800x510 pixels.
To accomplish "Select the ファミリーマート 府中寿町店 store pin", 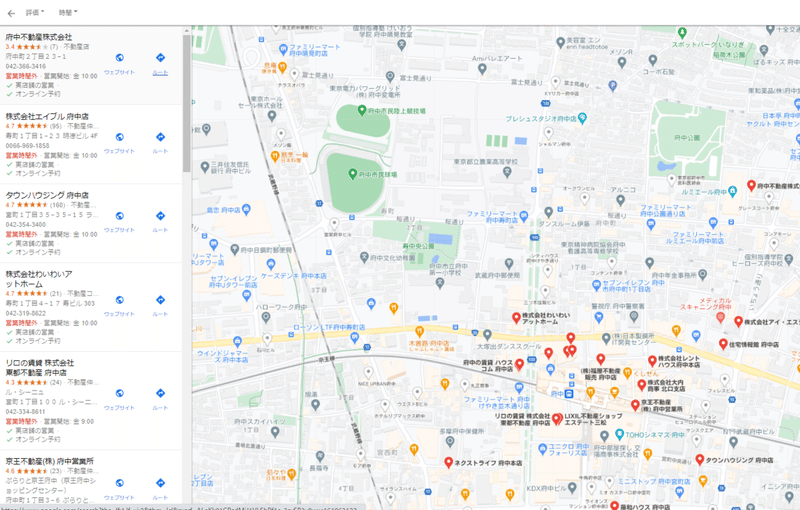I will [x=523, y=215].
